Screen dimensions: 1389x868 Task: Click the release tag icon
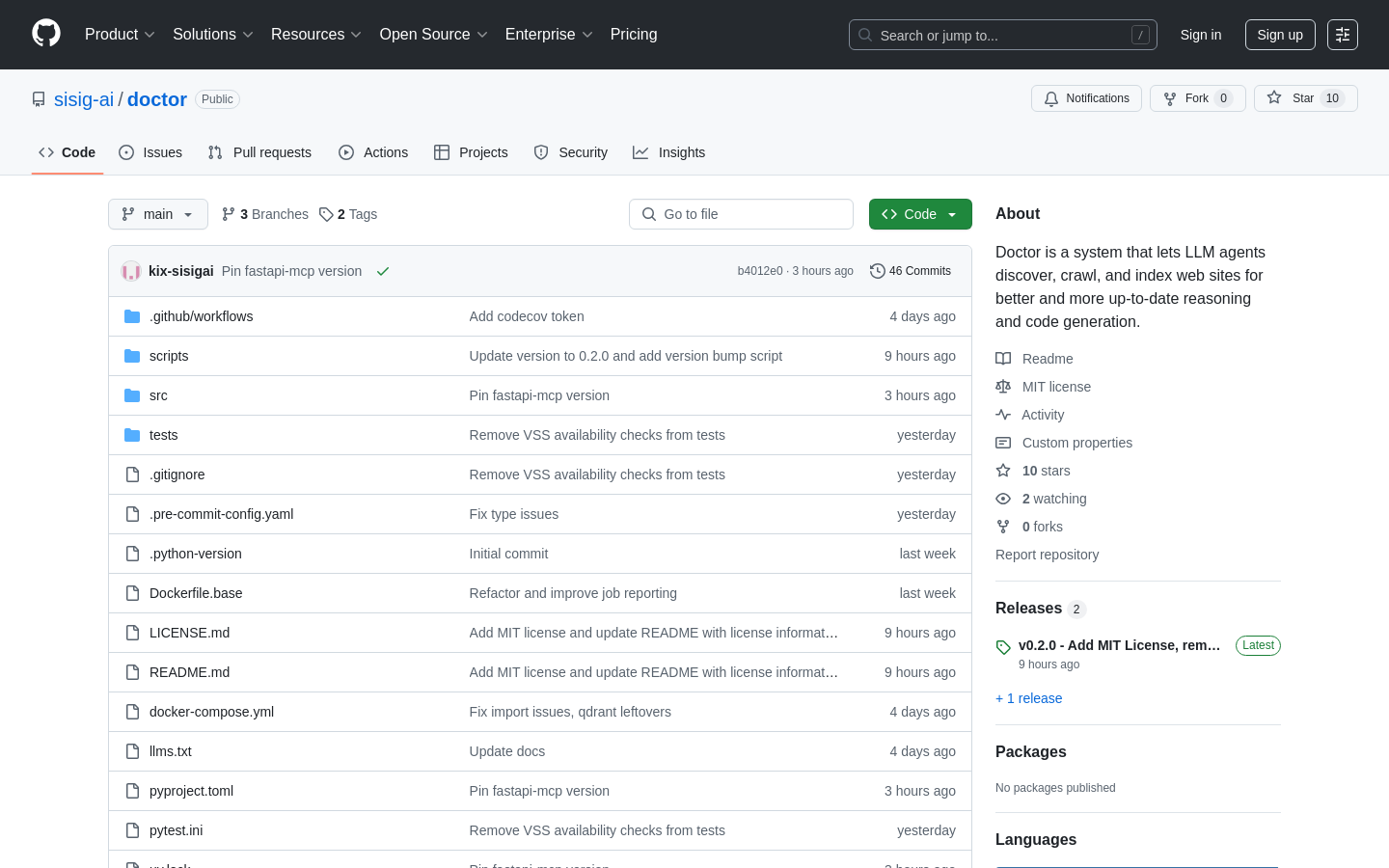pos(1003,647)
